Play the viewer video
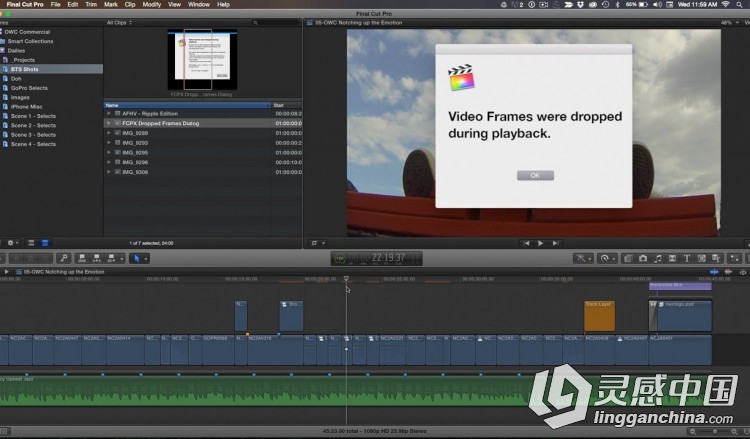Screen dimensions: 750x439 click(540, 243)
